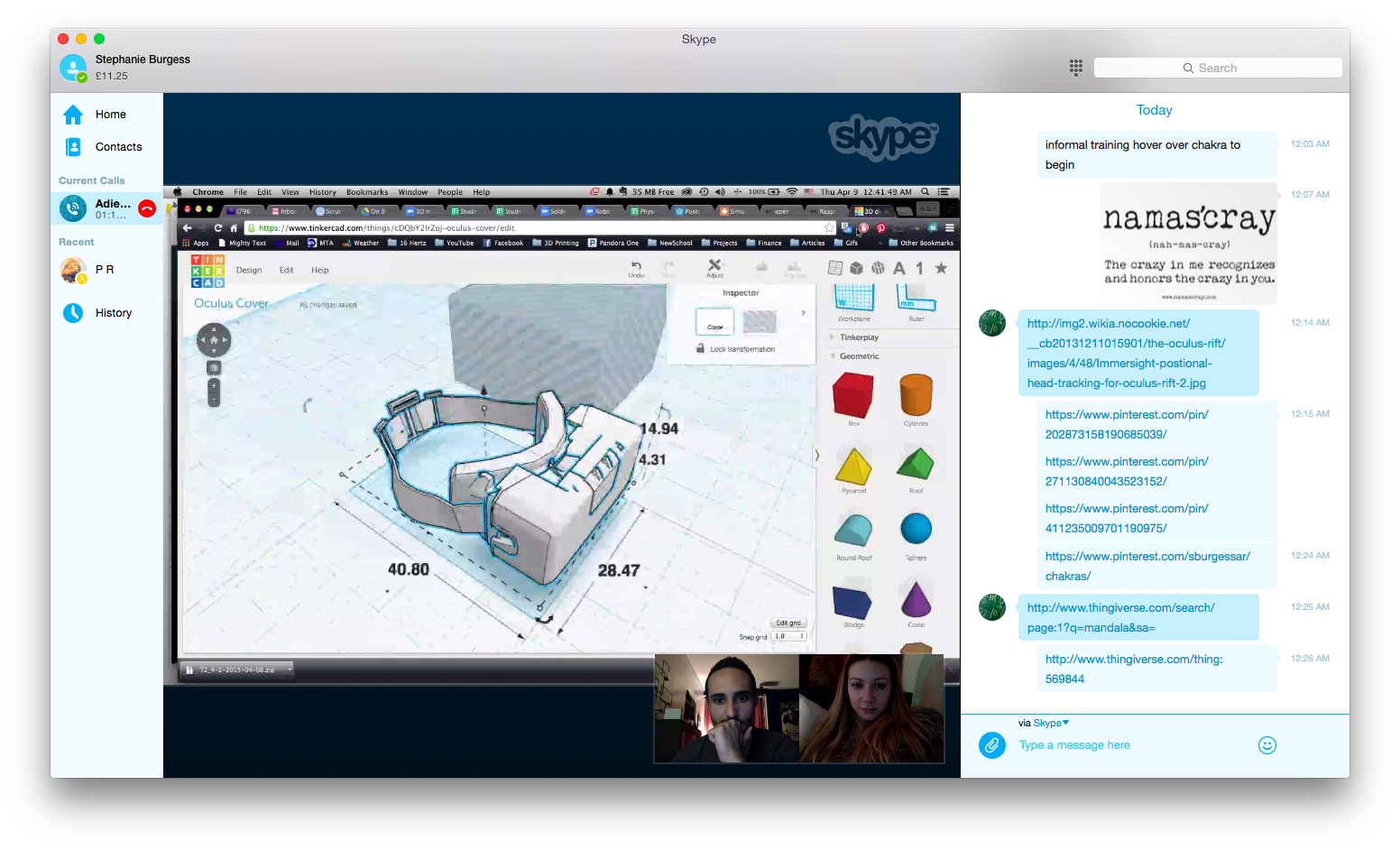Click the Tinkercad Adjust tool
This screenshot has width=1400, height=850.
[714, 269]
